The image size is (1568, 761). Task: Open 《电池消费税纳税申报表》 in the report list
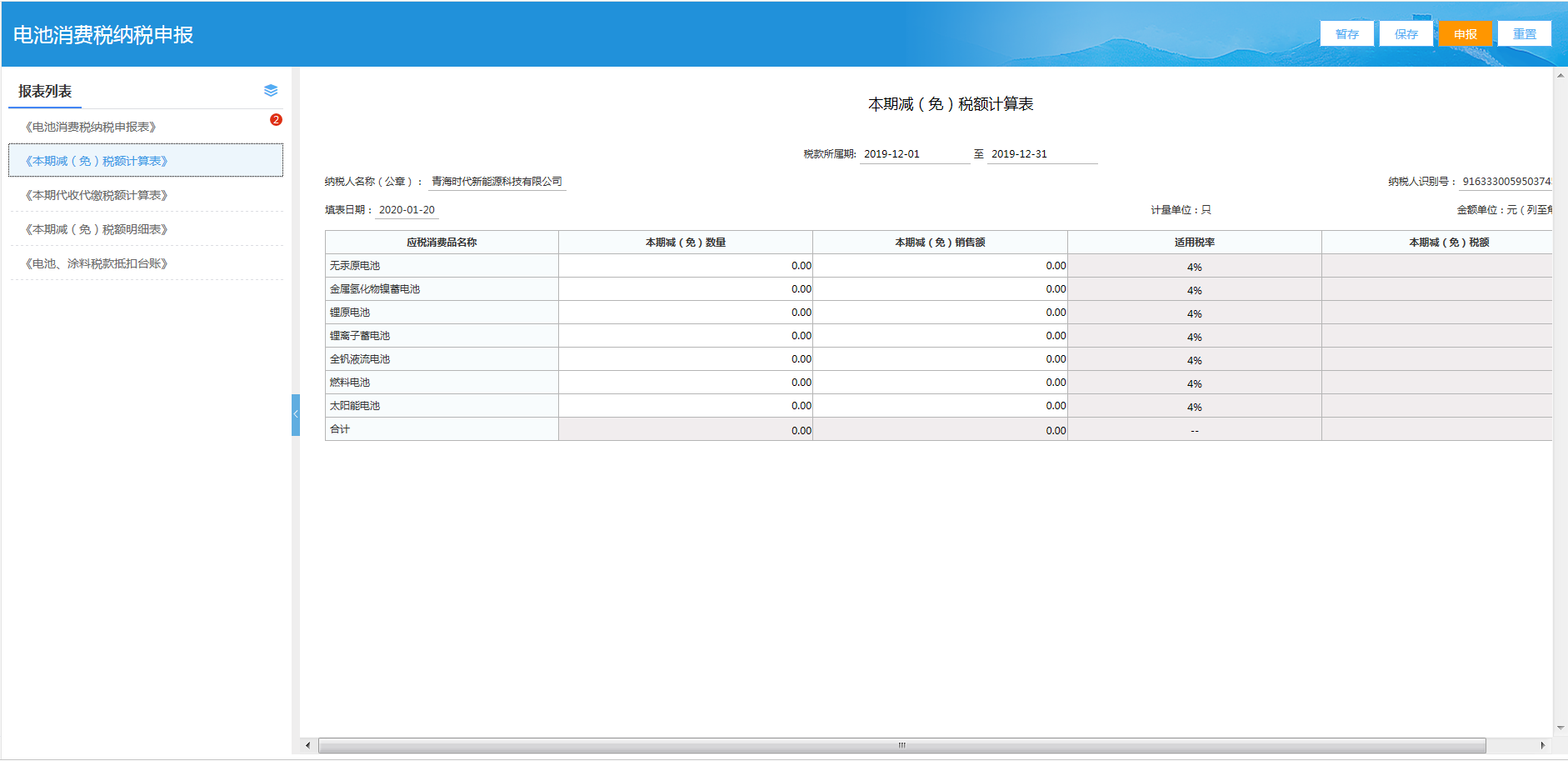pyautogui.click(x=91, y=127)
